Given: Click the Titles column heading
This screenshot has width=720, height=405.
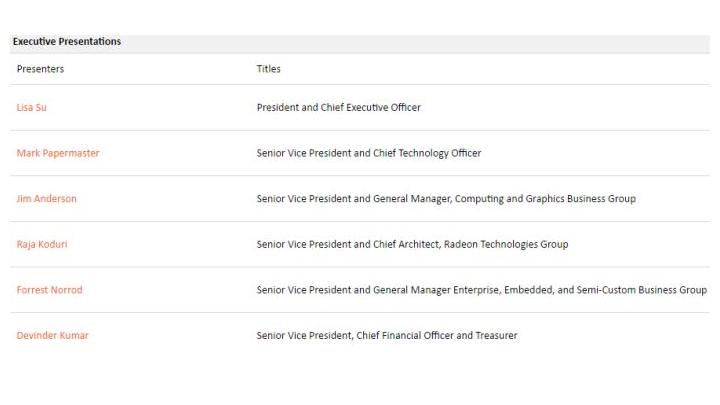Looking at the screenshot, I should pyautogui.click(x=269, y=69).
